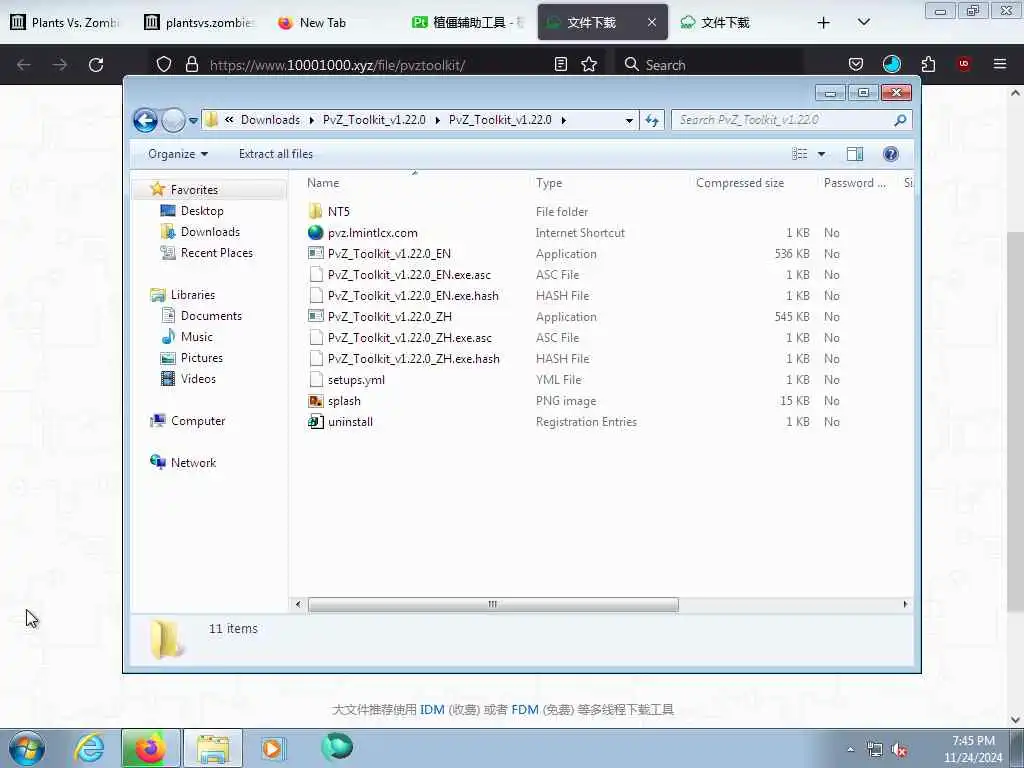The image size is (1024, 768).
Task: Open the FDM link on page
Action: [524, 710]
